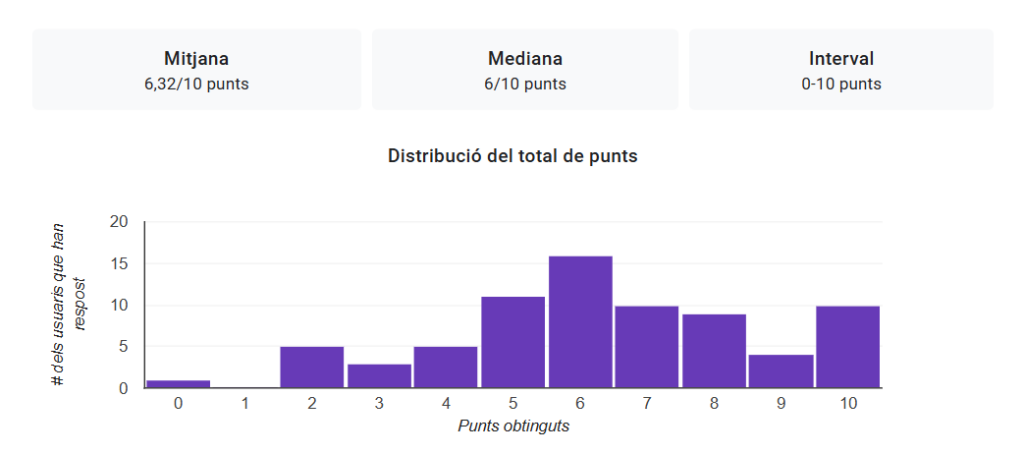
Task: Click the histogram bar for score 0
Action: click(x=178, y=383)
